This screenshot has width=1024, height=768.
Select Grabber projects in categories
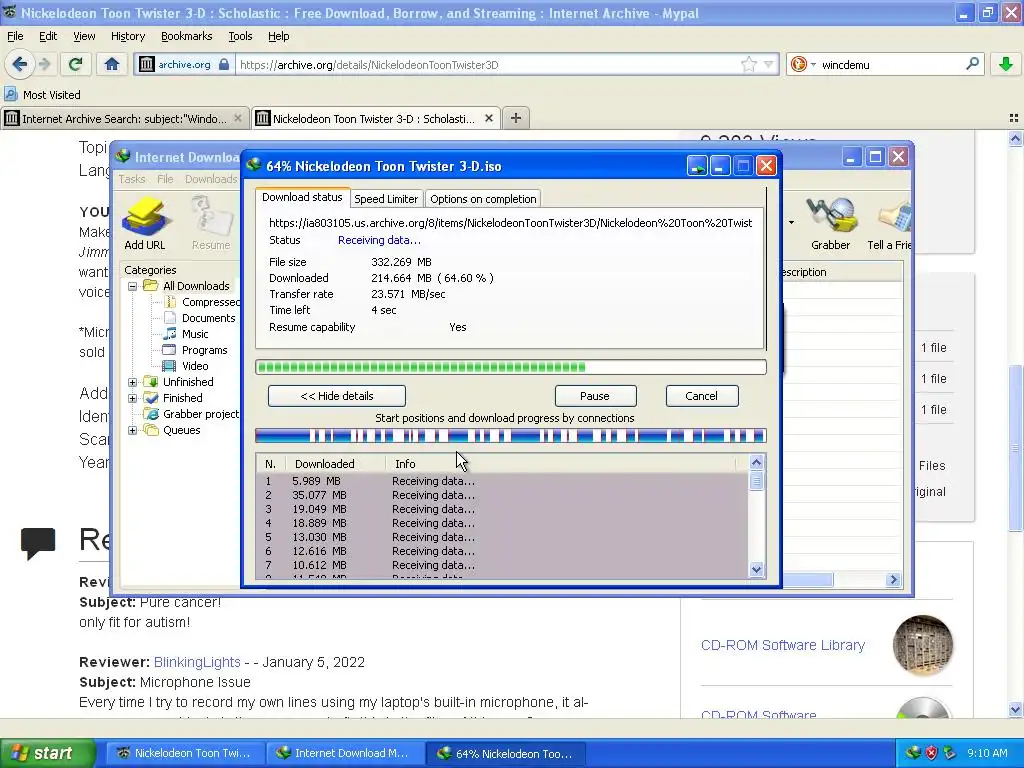(x=192, y=414)
